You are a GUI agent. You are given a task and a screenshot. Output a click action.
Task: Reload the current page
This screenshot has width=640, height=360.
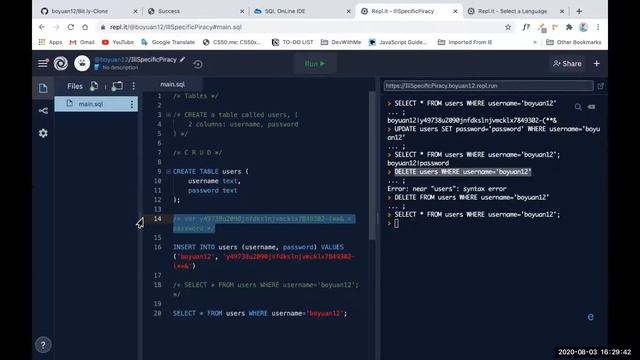[71, 27]
